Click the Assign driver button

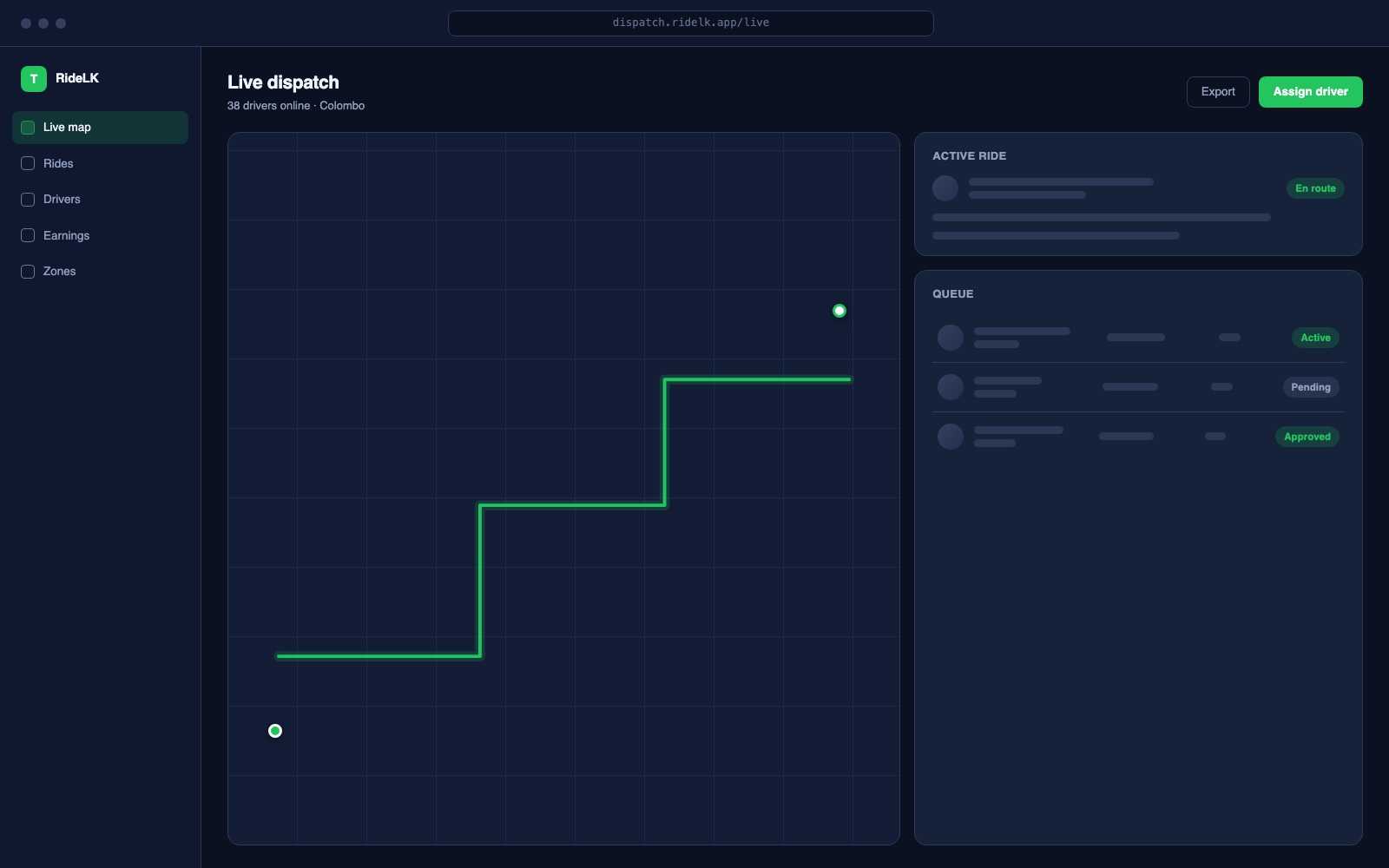point(1311,92)
